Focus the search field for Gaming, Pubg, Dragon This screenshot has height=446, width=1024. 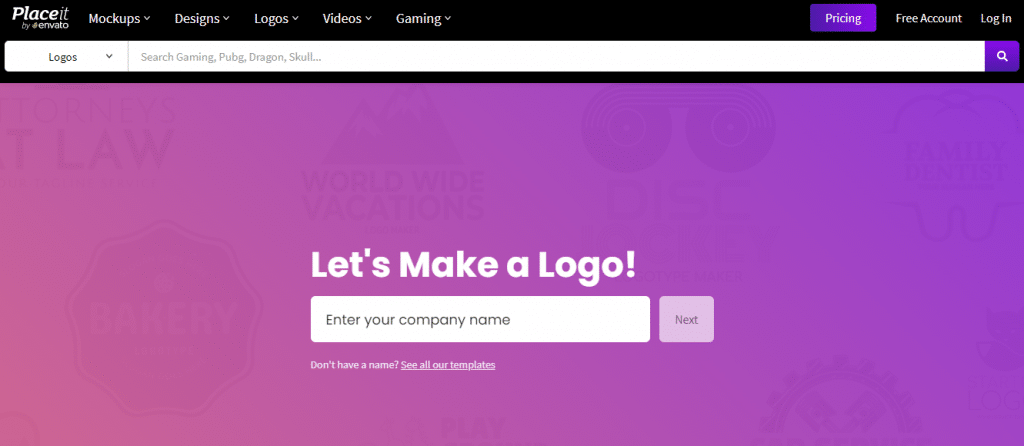[556, 57]
